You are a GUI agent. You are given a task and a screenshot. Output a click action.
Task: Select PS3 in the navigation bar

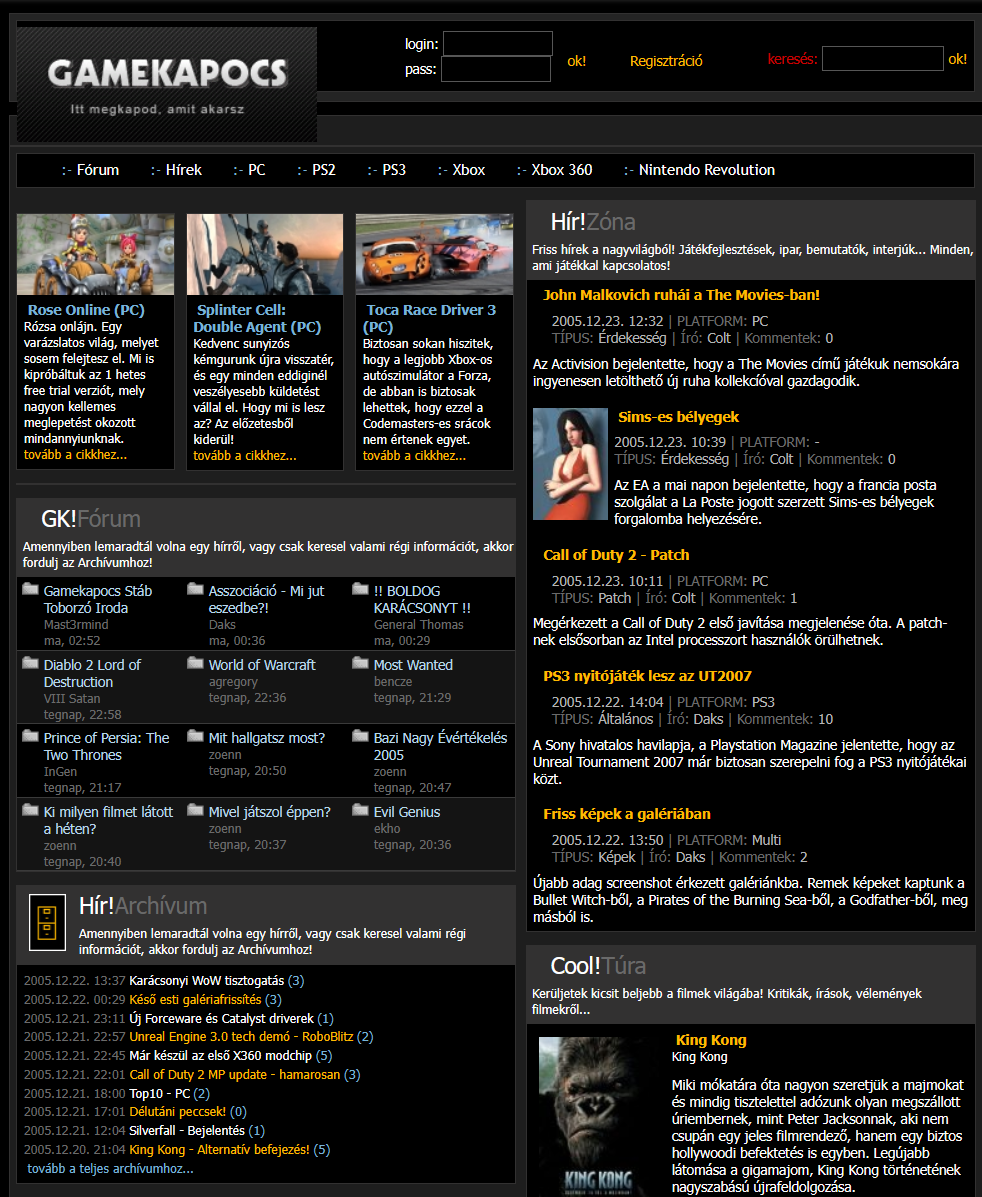[394, 170]
